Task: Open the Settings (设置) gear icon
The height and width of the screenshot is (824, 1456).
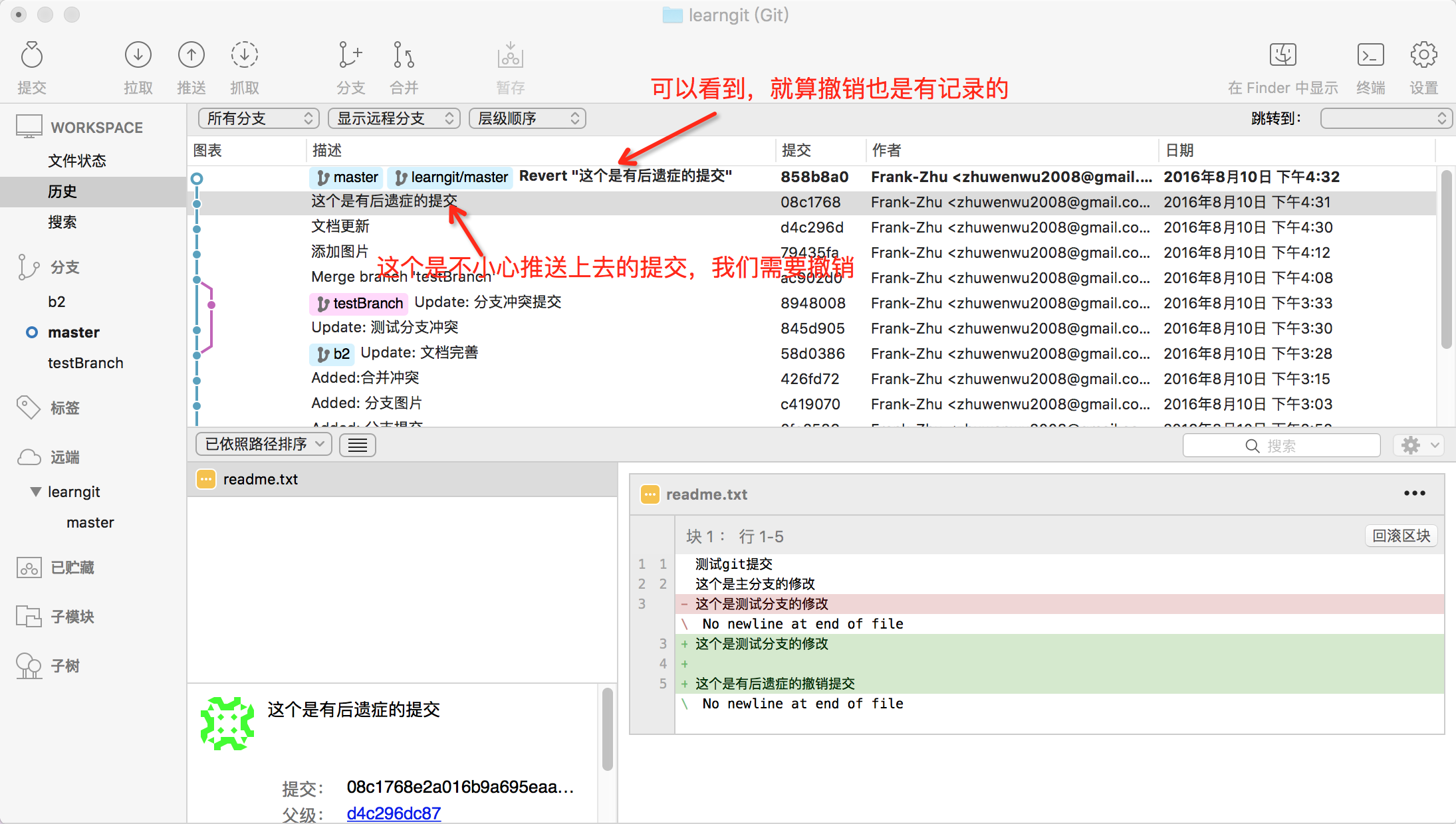Action: pyautogui.click(x=1423, y=56)
